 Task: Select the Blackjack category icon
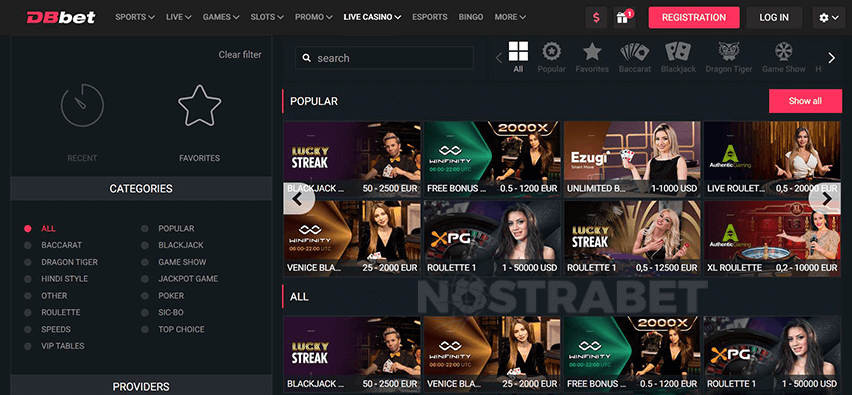point(678,57)
